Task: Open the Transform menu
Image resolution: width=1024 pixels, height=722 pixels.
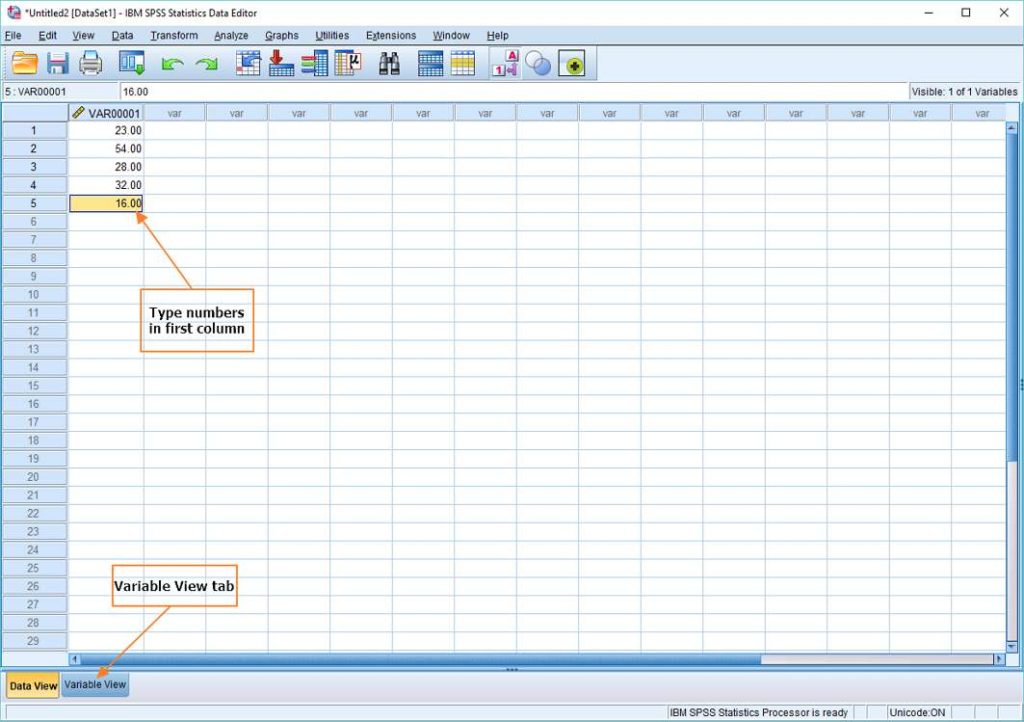Action: 174,35
